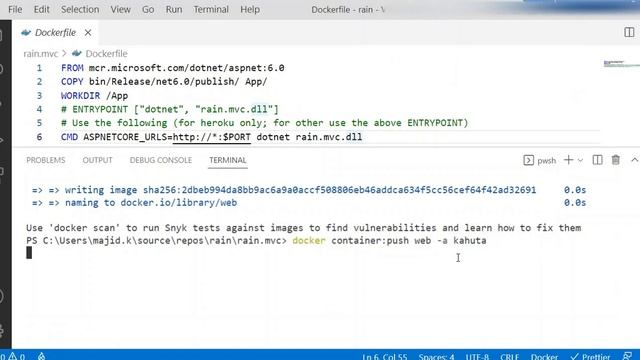Open the new terminal profile dropdown arrow
640x360 pixels.
580,160
